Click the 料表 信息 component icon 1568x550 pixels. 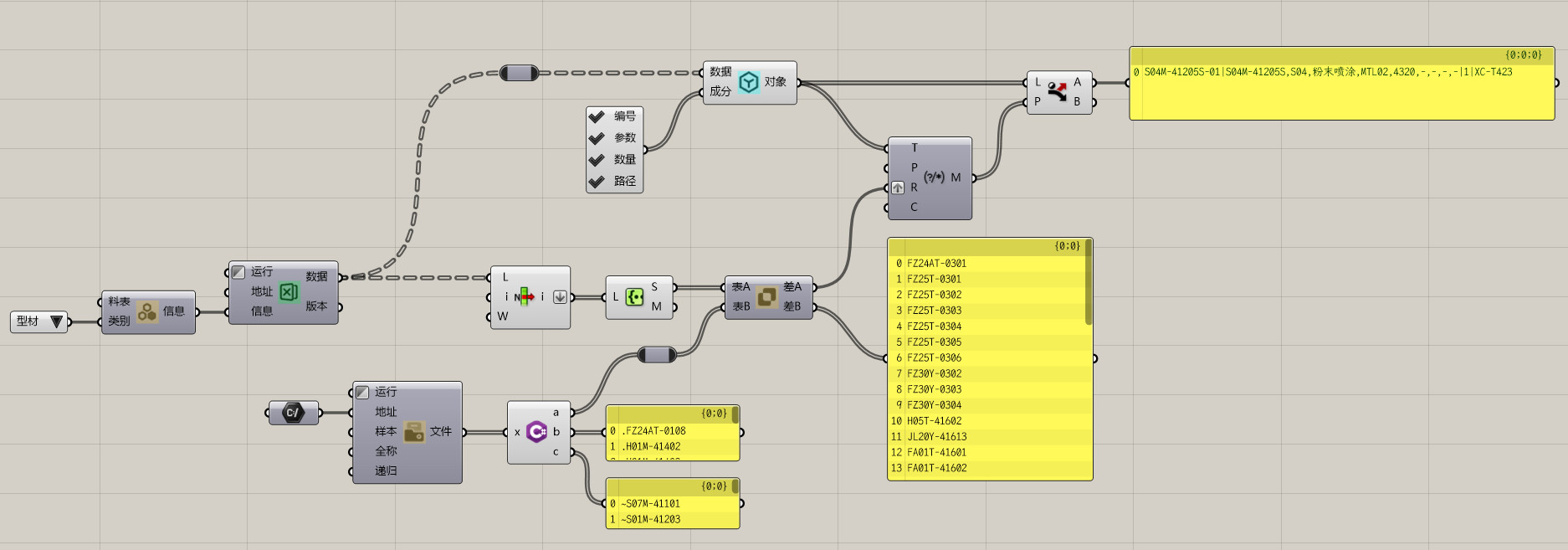(147, 312)
